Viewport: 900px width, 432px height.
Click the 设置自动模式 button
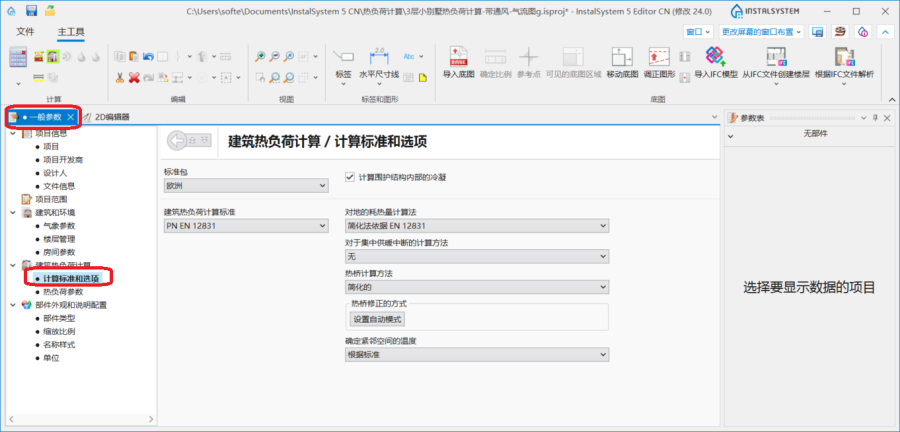[377, 319]
